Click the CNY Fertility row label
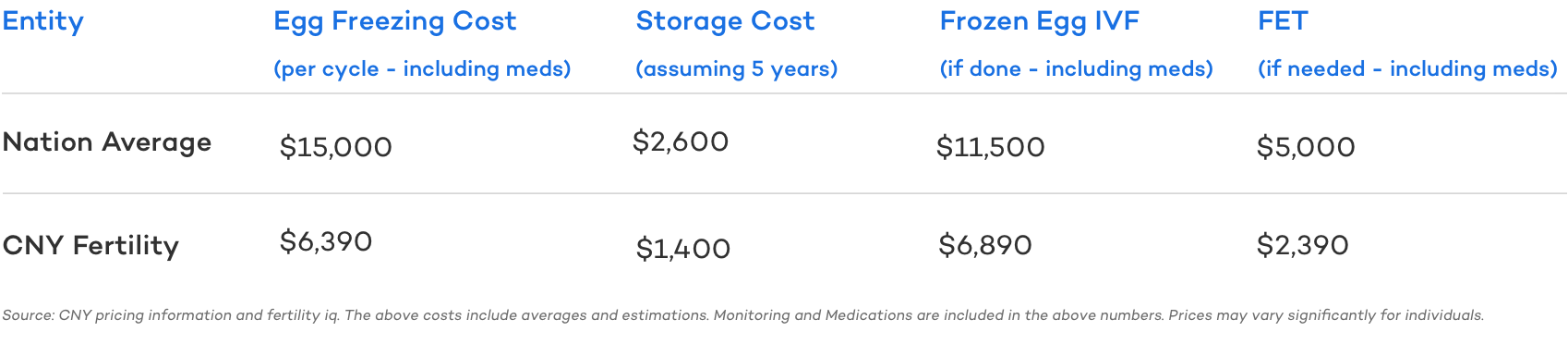The image size is (1568, 344). click(x=90, y=246)
